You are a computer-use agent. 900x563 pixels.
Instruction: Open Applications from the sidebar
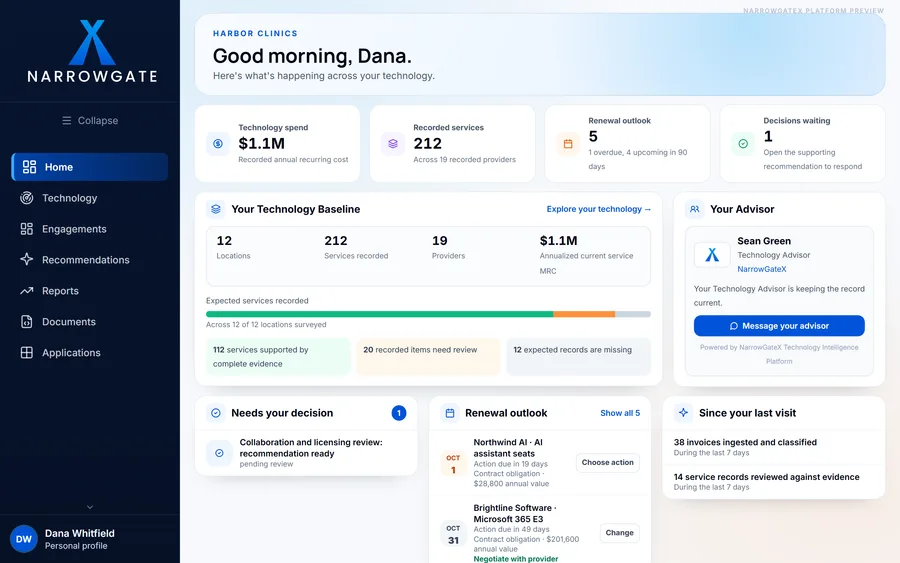click(90, 353)
